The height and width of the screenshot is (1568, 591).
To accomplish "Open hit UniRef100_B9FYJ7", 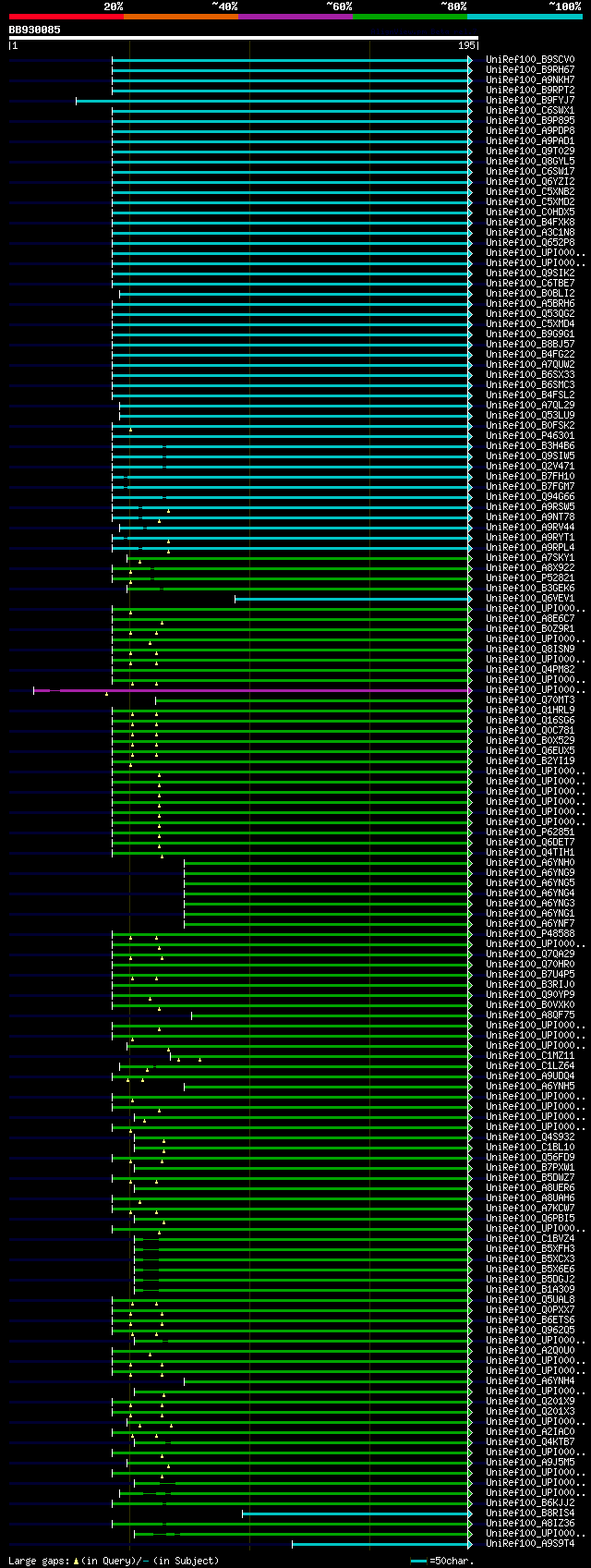I will pos(530,101).
